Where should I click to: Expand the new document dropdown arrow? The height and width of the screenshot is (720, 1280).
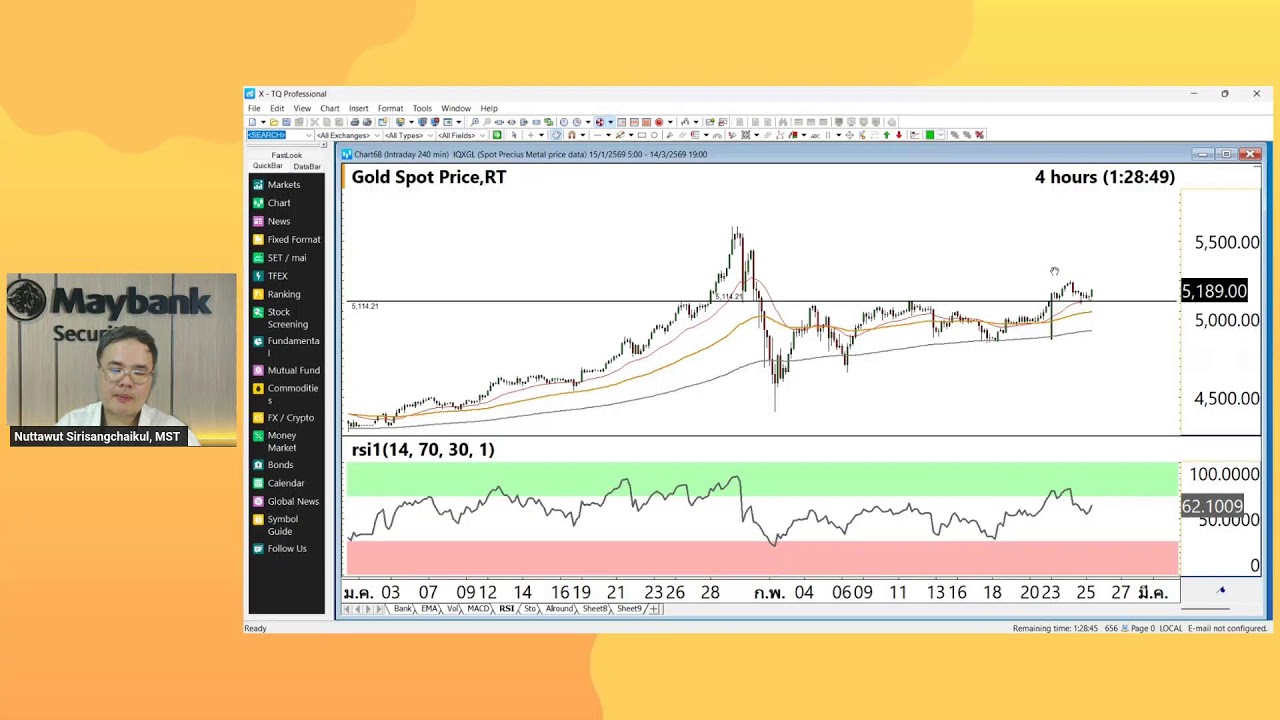tap(263, 122)
